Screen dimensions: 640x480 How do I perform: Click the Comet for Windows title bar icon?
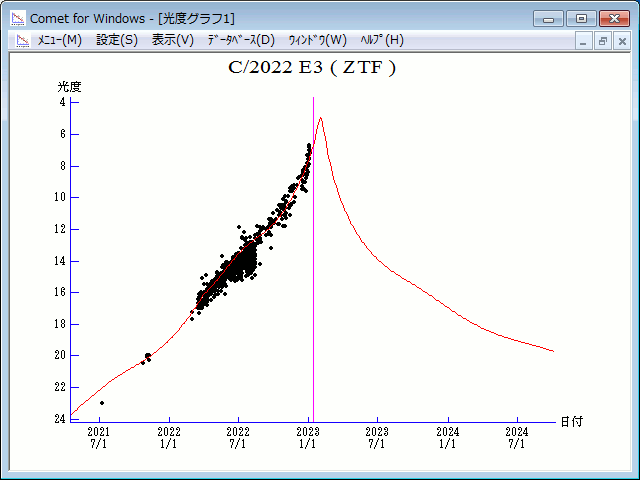click(x=18, y=18)
